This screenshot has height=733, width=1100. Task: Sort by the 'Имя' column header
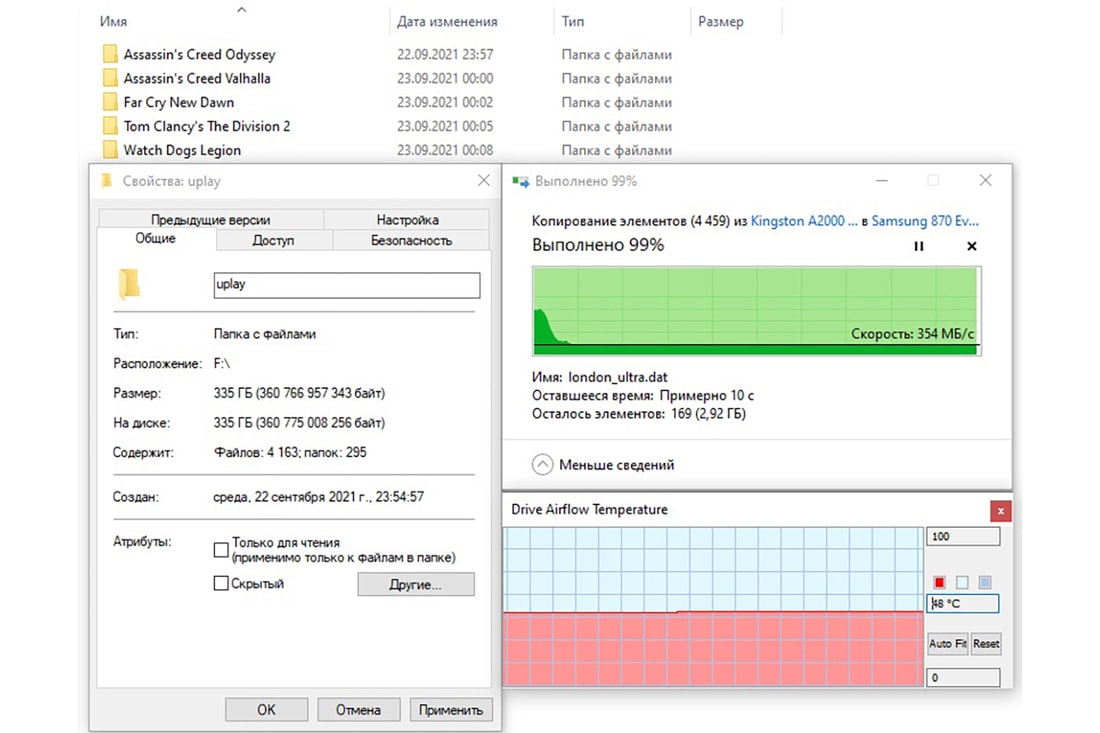click(x=113, y=22)
